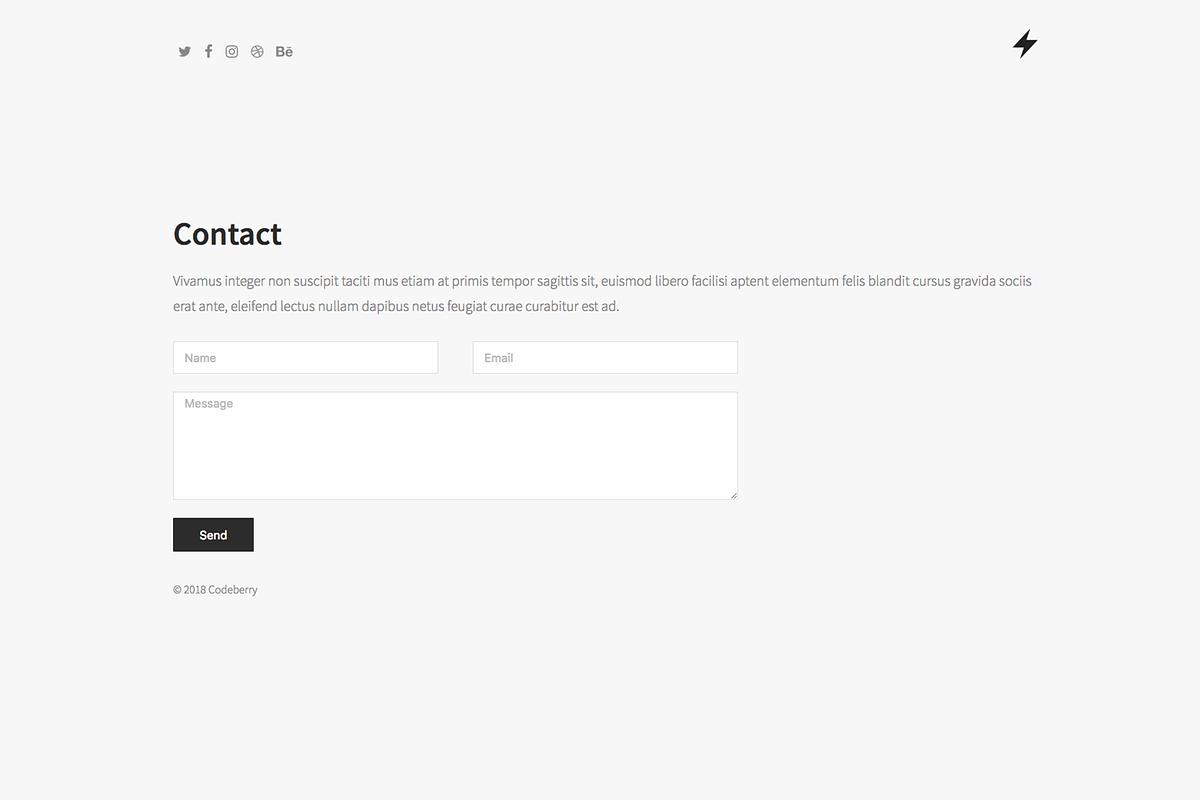The height and width of the screenshot is (800, 1200).
Task: Click Codeberry in the footer copyright
Action: [x=233, y=590]
